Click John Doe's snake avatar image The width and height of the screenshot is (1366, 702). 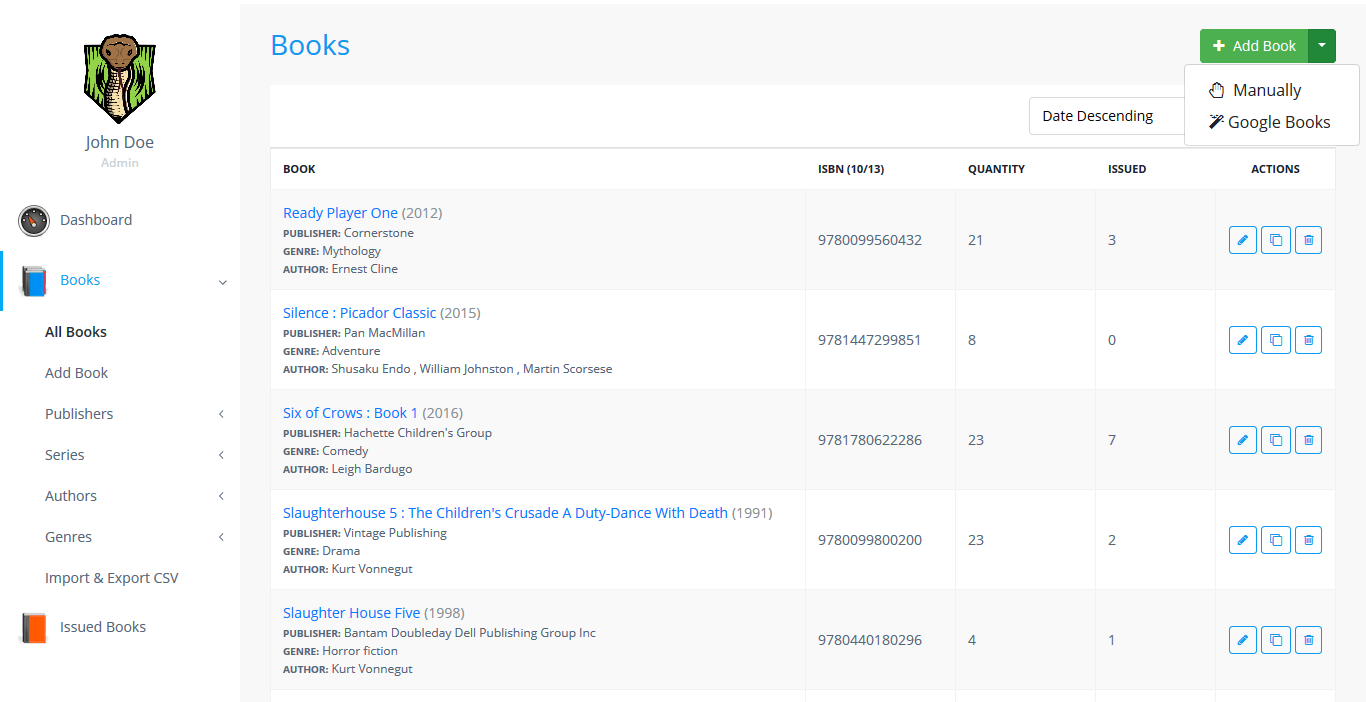119,78
